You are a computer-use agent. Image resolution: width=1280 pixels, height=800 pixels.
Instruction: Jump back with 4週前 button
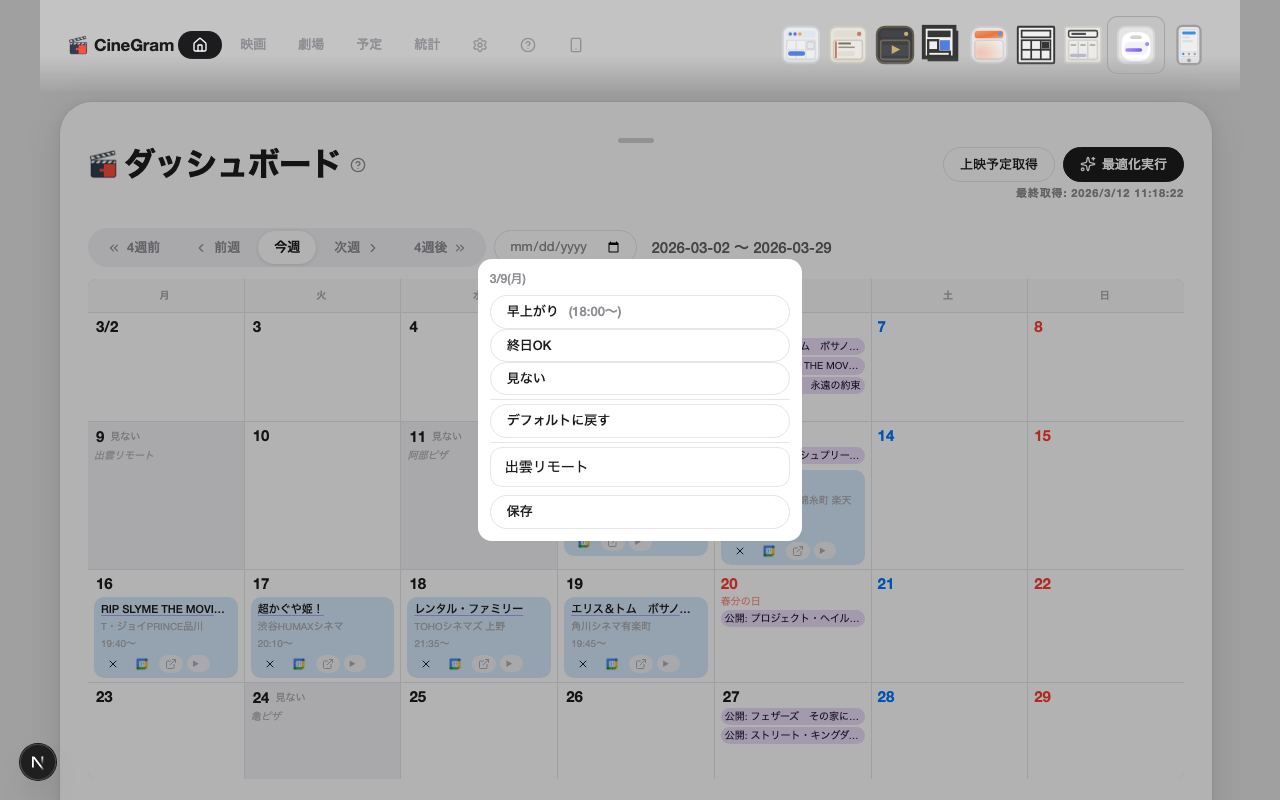[x=134, y=248]
